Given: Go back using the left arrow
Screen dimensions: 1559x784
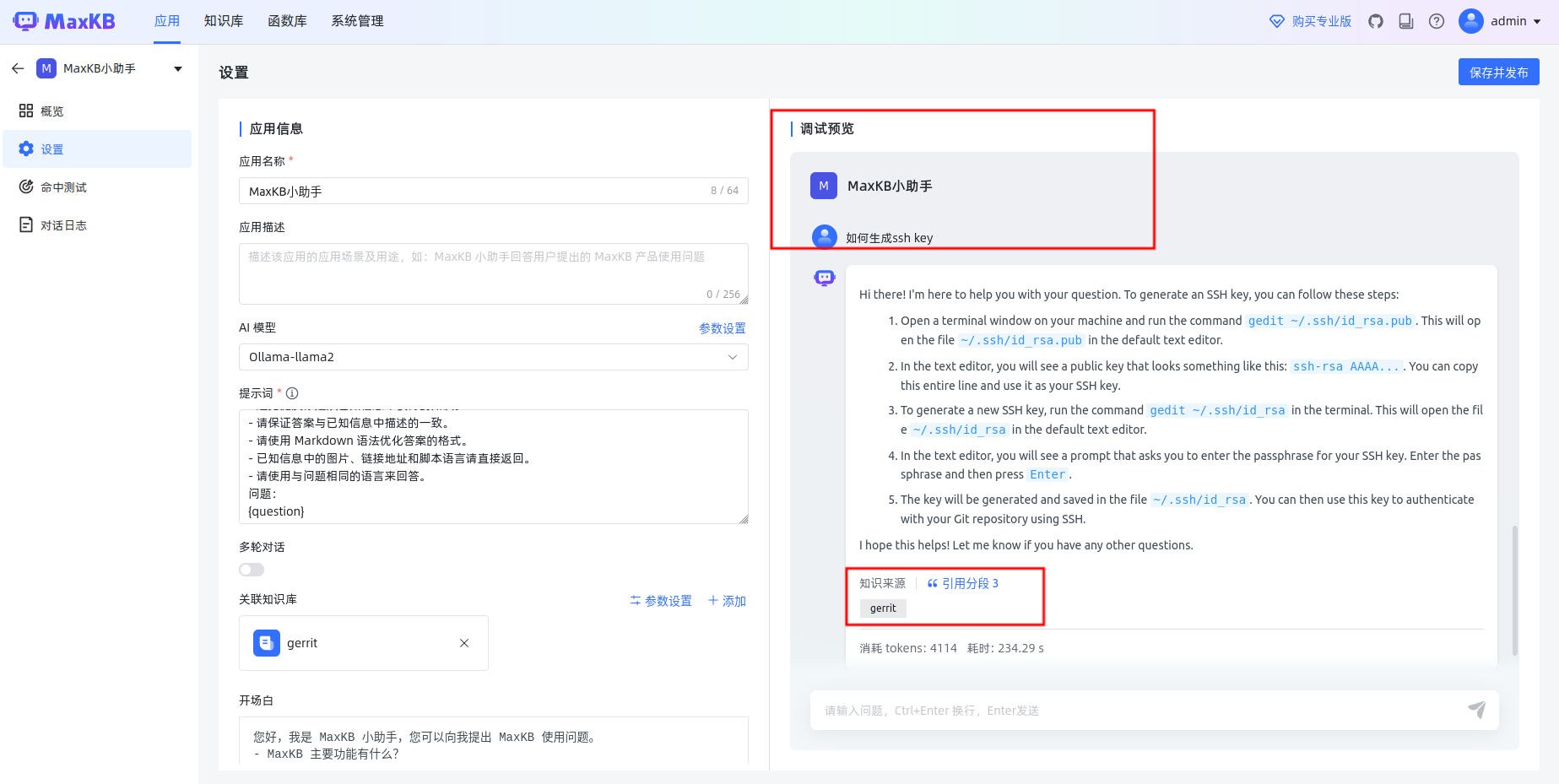Looking at the screenshot, I should click(x=18, y=68).
